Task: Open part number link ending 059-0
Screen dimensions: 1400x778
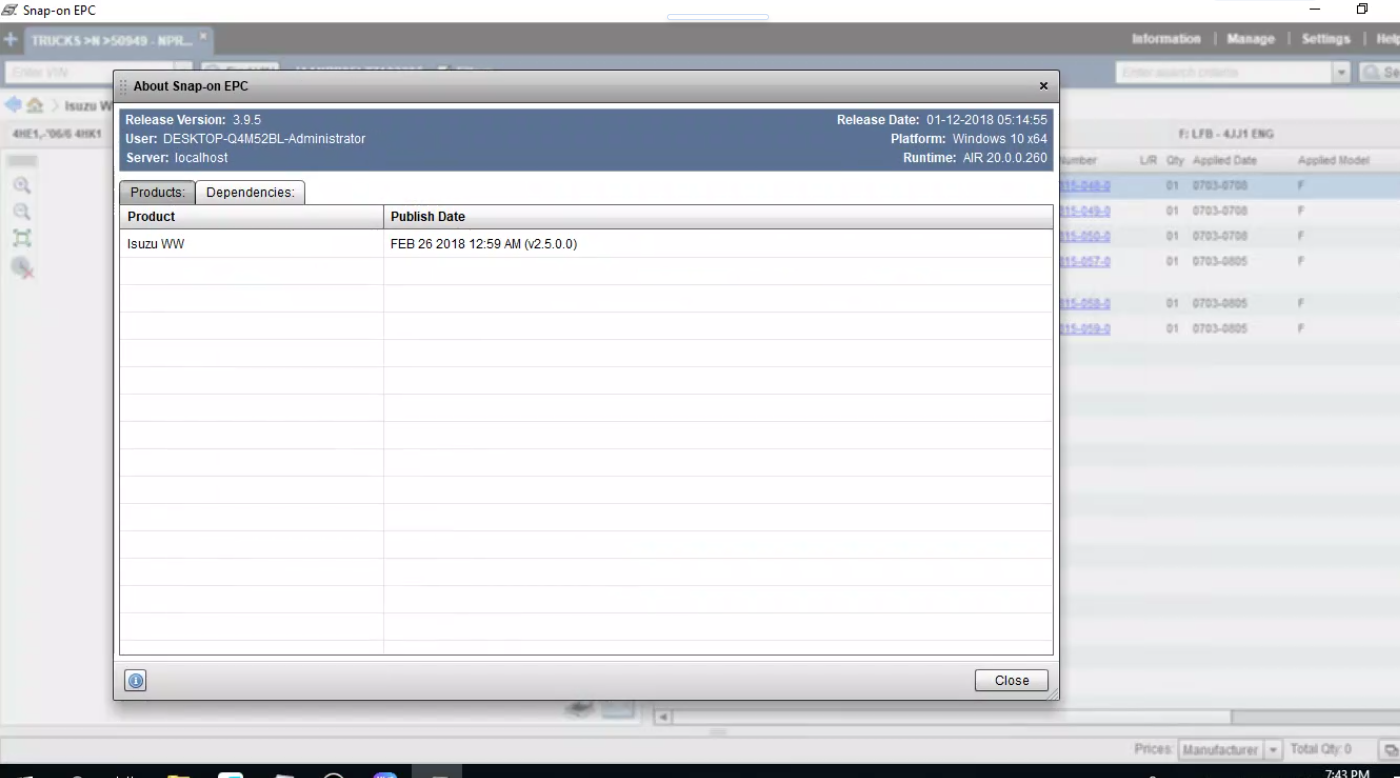Action: click(x=1084, y=328)
